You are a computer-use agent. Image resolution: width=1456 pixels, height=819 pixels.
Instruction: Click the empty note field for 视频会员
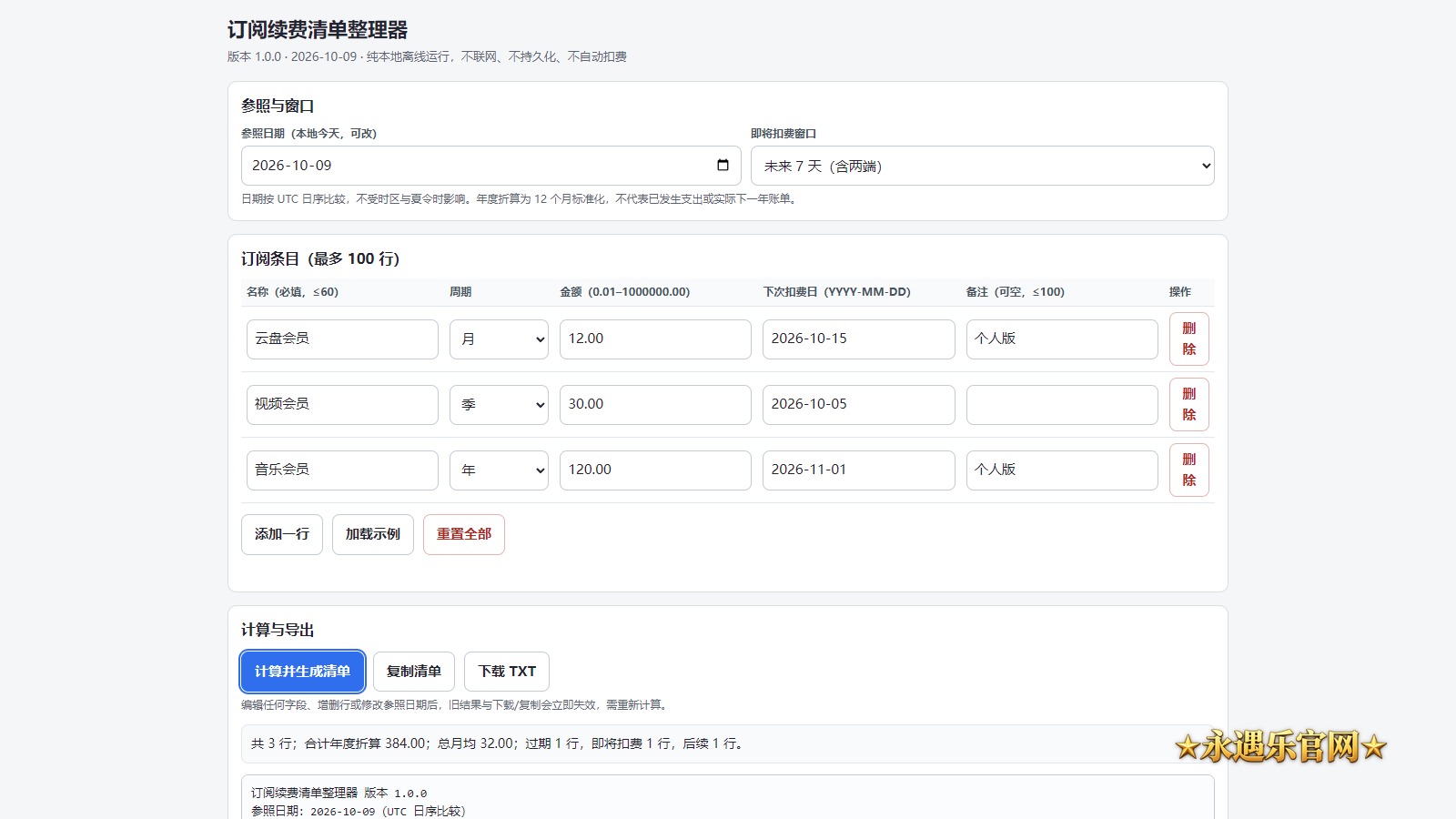[1062, 404]
